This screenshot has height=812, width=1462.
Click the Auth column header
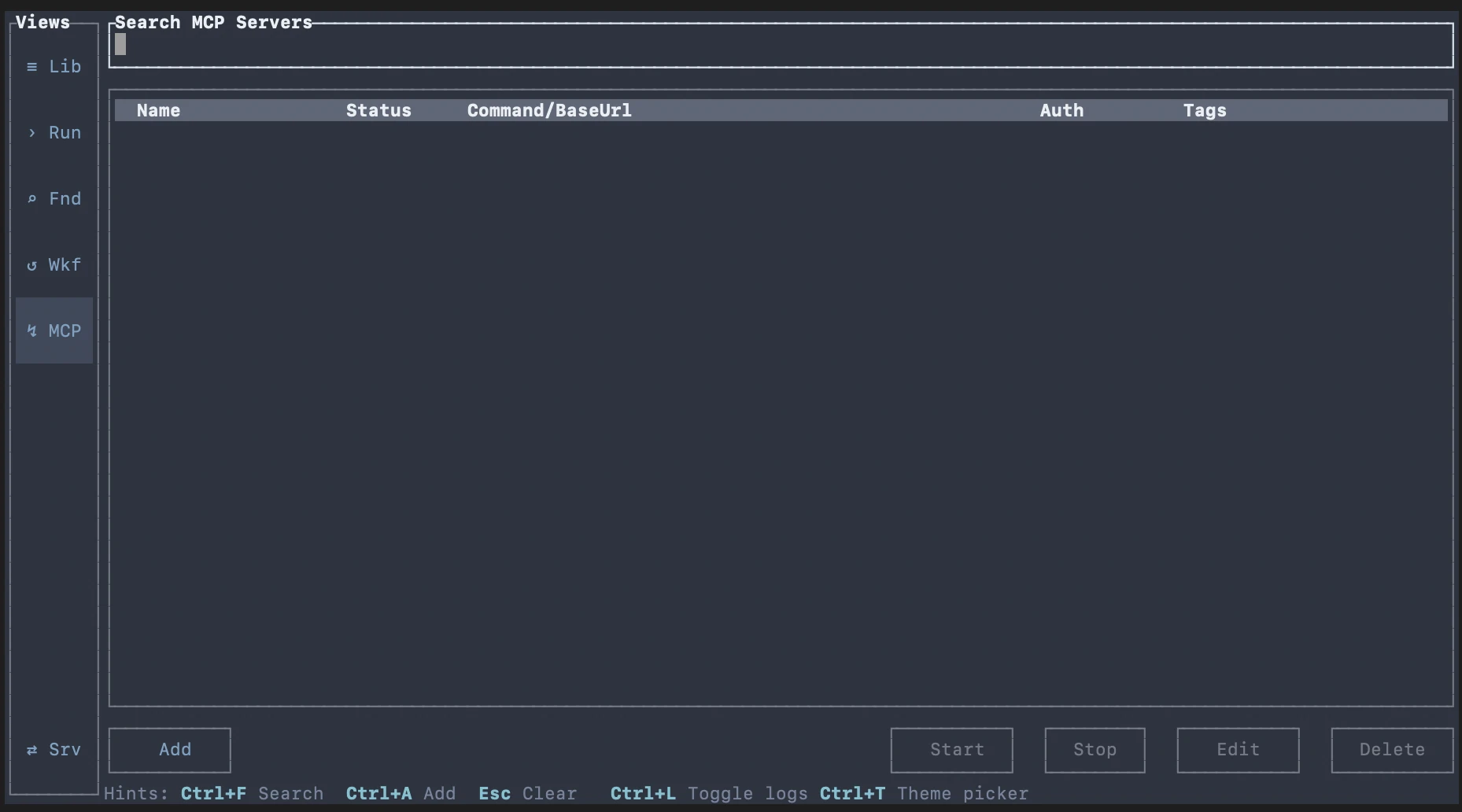tap(1061, 110)
